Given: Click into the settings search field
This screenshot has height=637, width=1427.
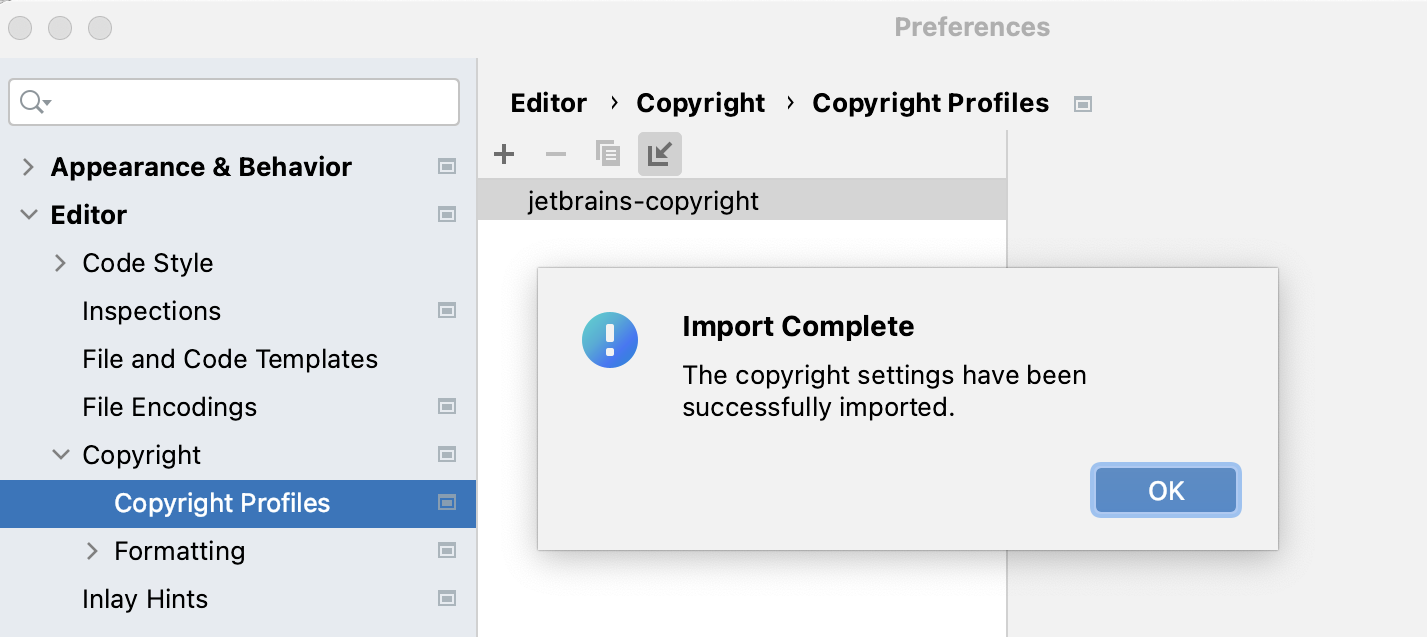Looking at the screenshot, I should point(234,102).
